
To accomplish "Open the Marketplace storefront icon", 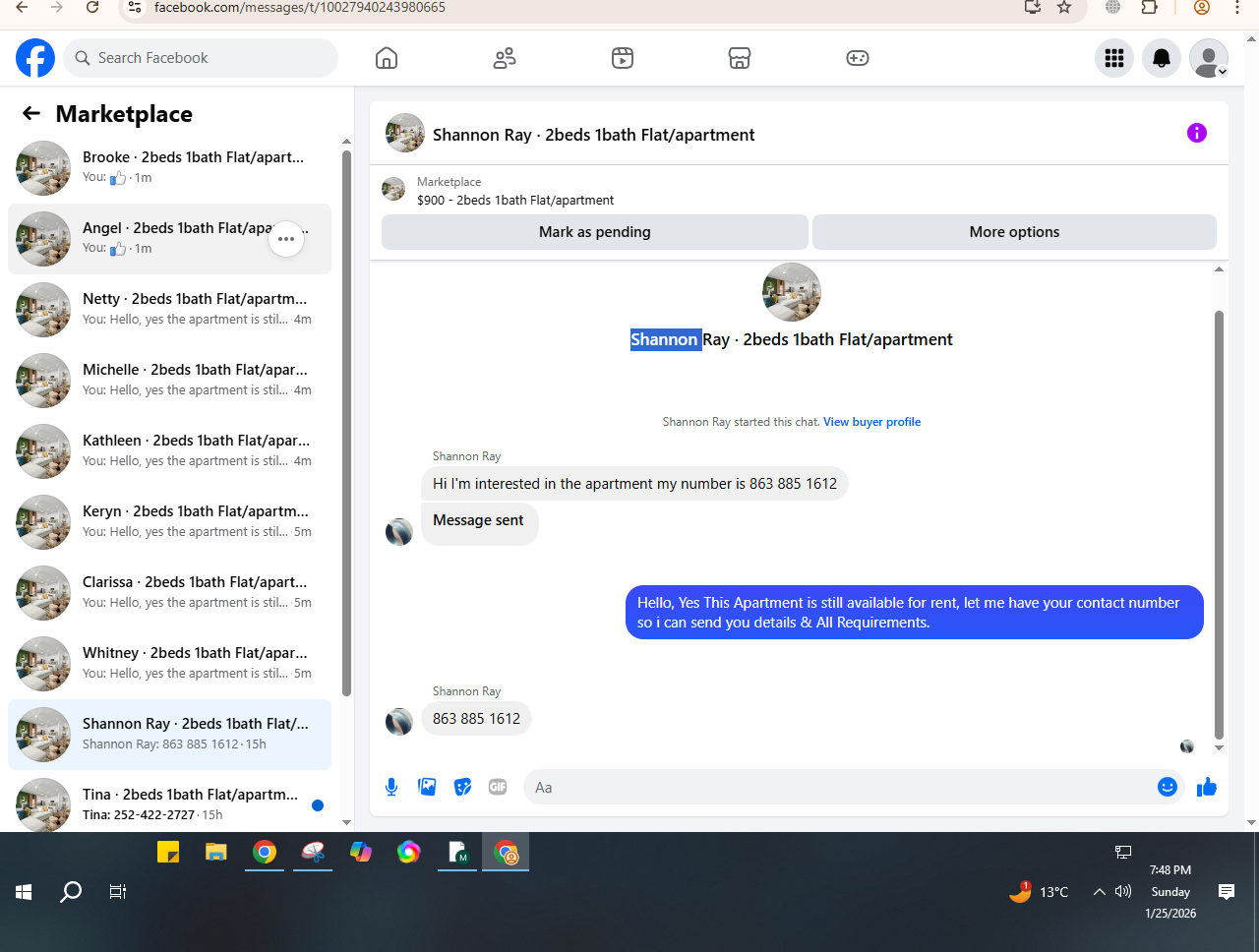I will tap(740, 58).
